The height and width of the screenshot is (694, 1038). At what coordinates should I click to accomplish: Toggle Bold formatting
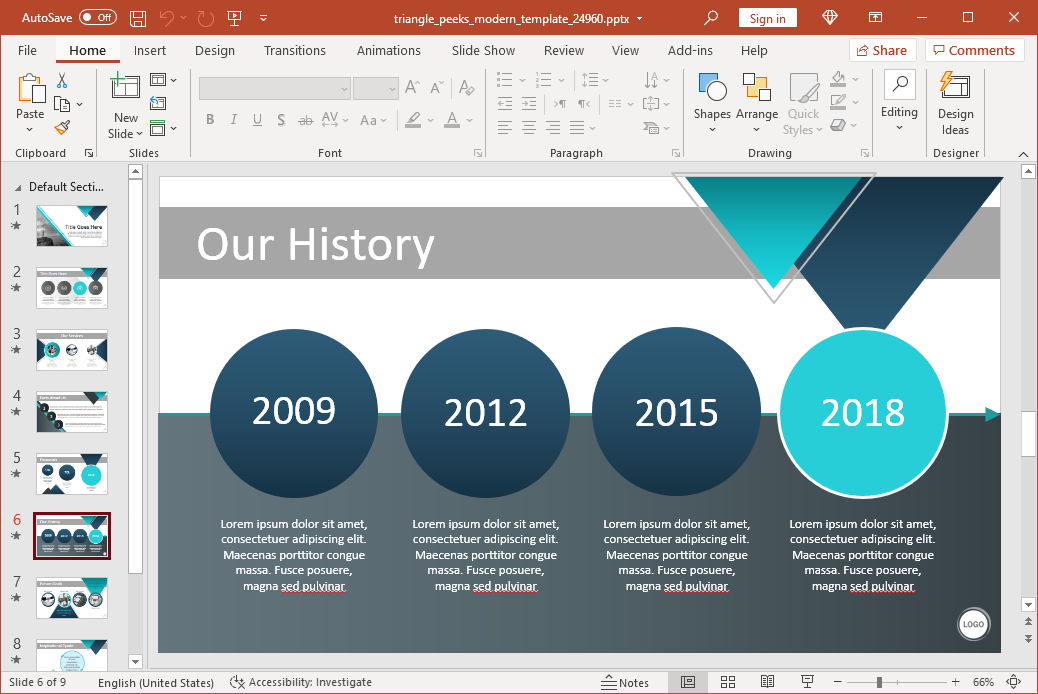210,120
